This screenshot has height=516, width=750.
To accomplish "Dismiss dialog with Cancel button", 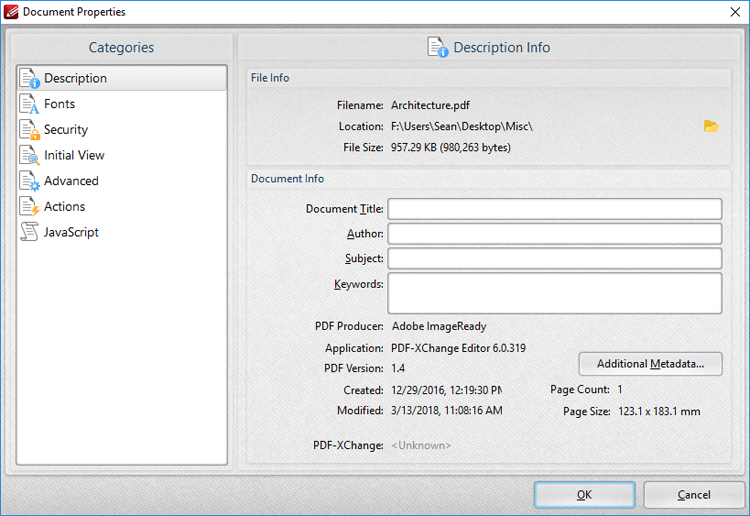I will point(694,494).
